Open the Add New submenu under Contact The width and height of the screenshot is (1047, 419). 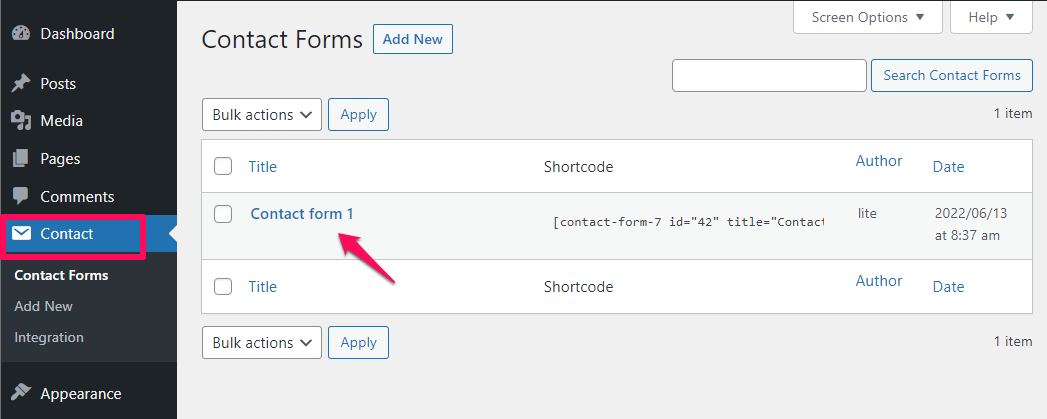point(43,306)
